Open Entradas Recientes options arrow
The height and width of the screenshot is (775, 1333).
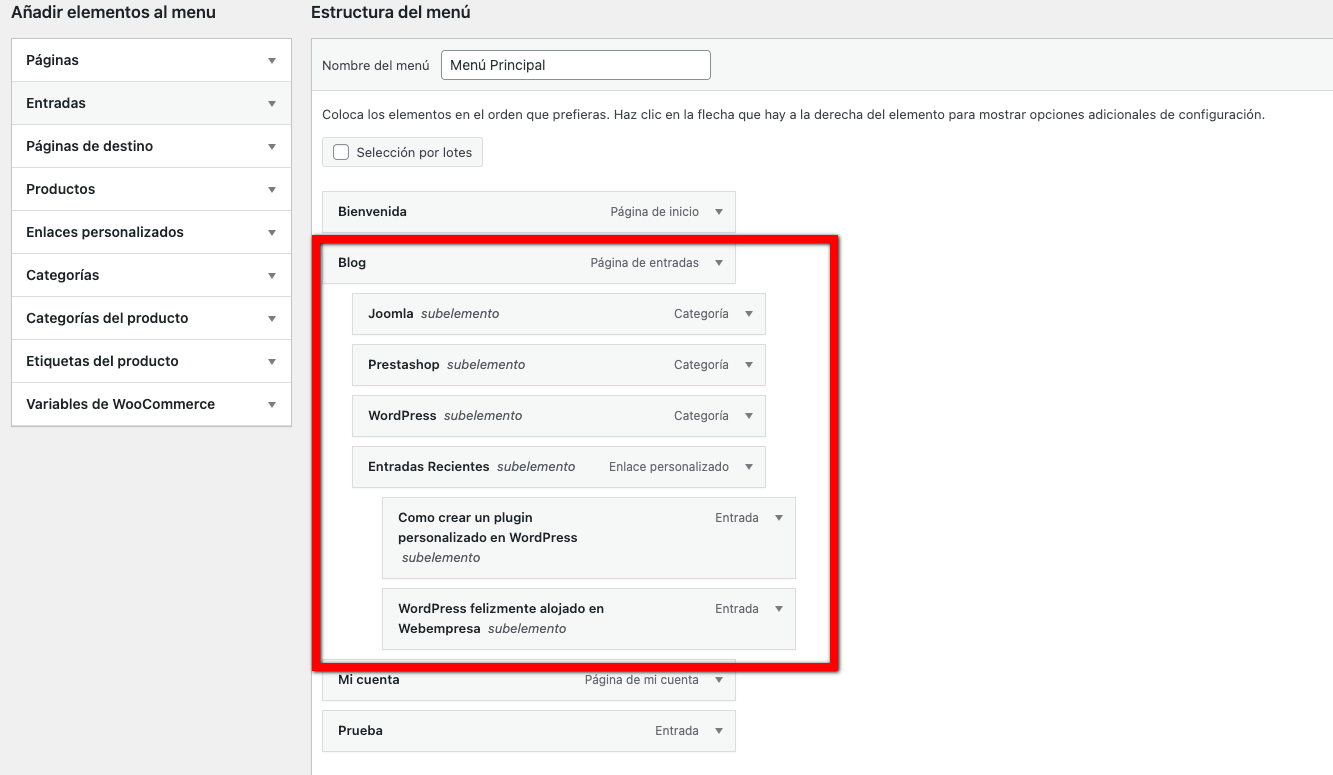[x=749, y=467]
